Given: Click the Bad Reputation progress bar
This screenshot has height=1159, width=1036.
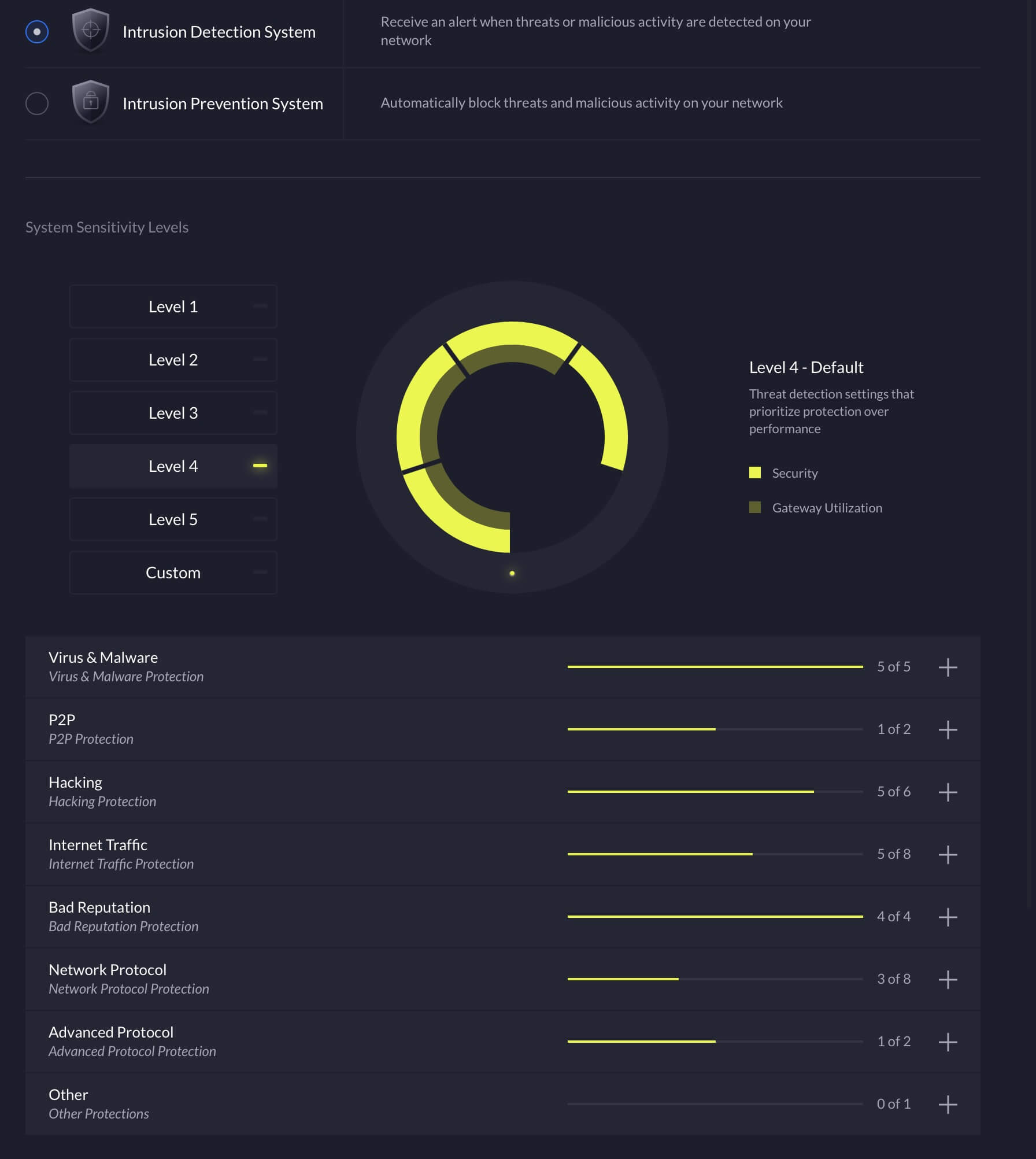Looking at the screenshot, I should coord(715,917).
